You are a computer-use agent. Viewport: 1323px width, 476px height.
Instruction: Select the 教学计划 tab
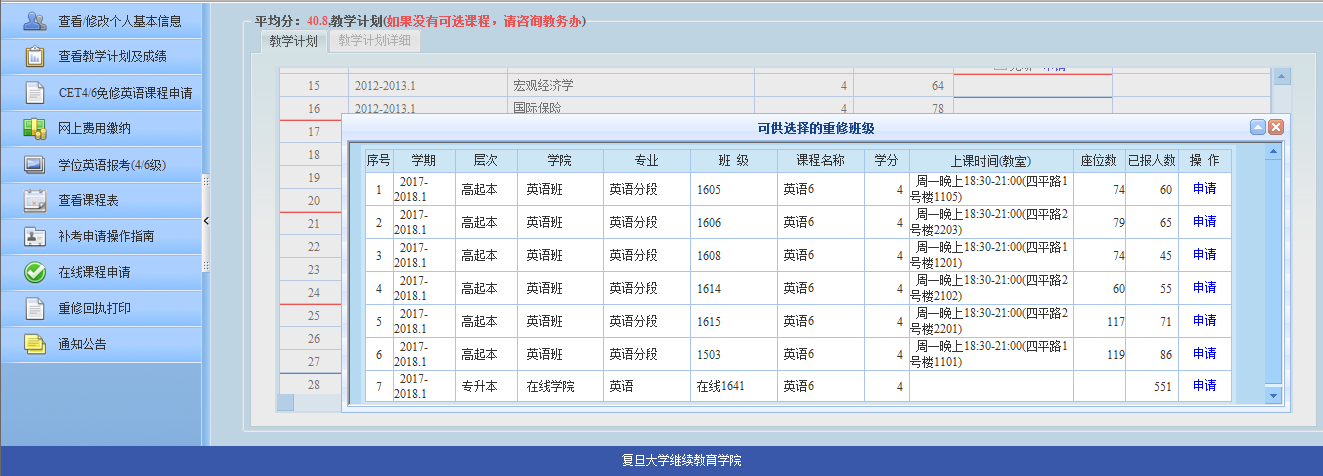(x=293, y=41)
